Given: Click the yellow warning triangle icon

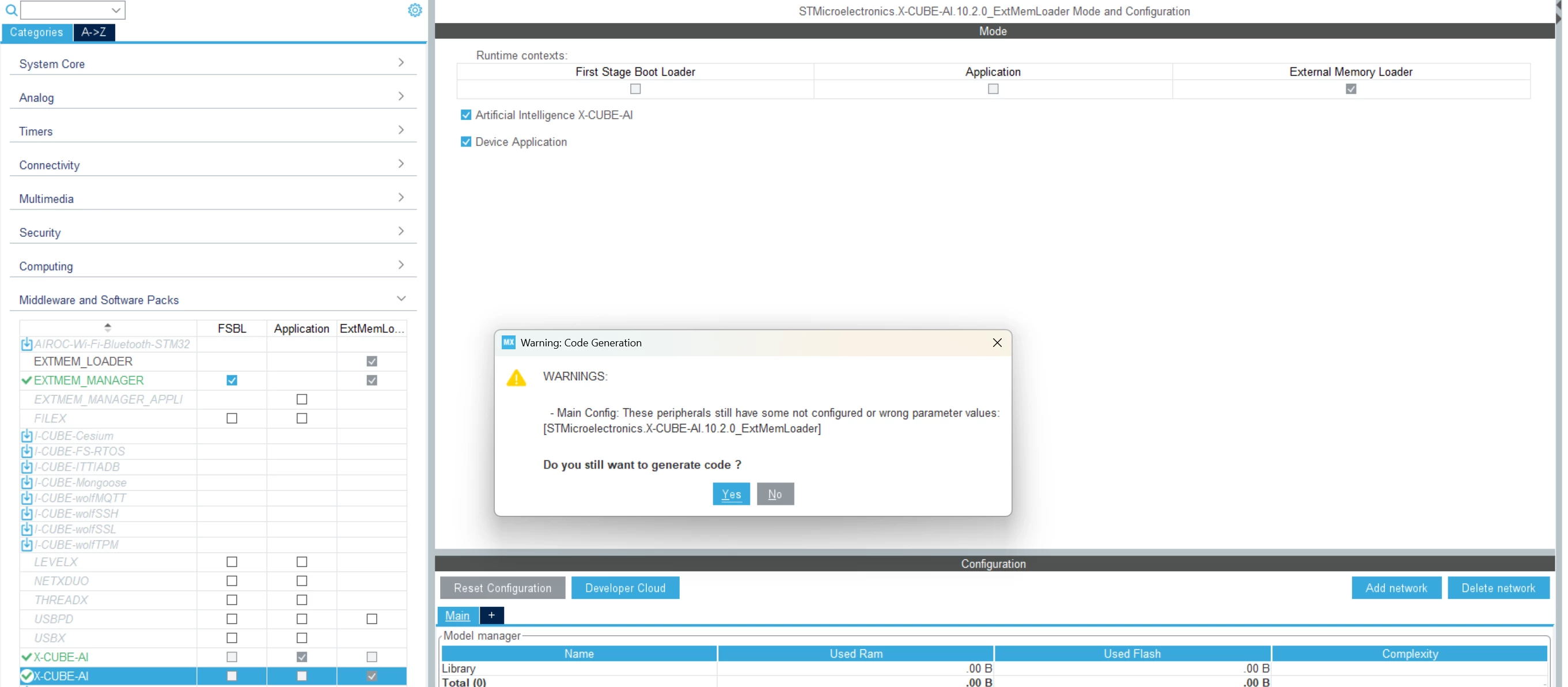Looking at the screenshot, I should point(516,378).
